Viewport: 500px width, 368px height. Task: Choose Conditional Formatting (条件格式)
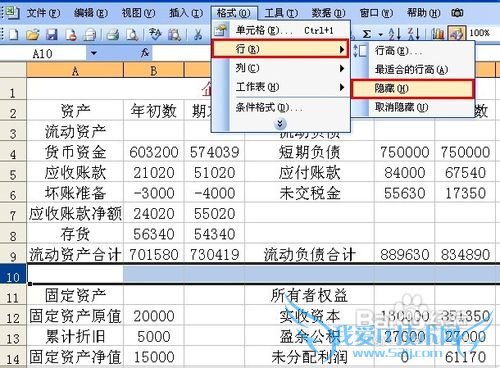point(280,107)
